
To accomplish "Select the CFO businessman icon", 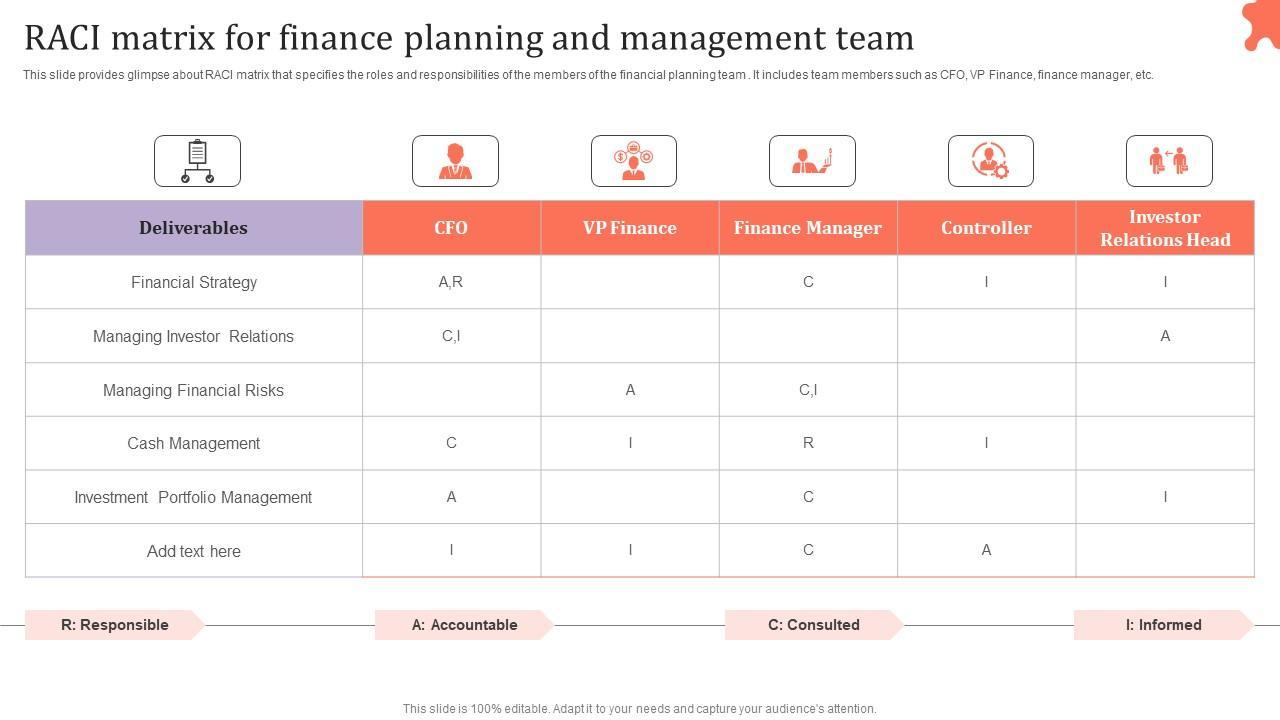I will point(455,161).
